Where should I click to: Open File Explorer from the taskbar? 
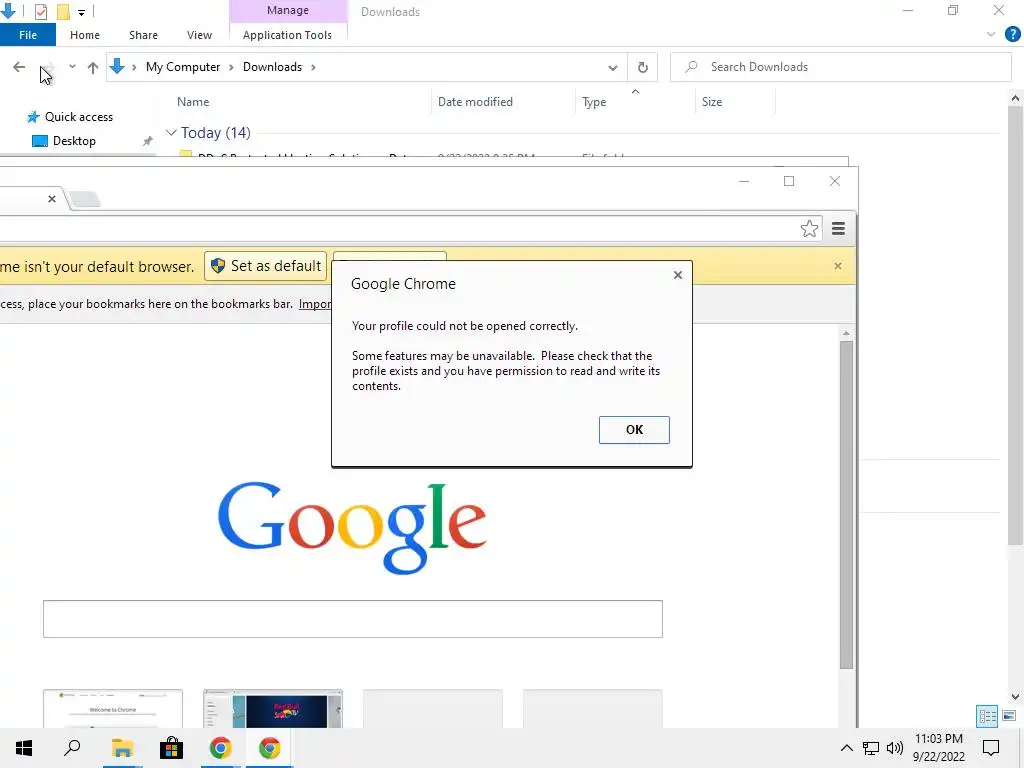[x=122, y=748]
